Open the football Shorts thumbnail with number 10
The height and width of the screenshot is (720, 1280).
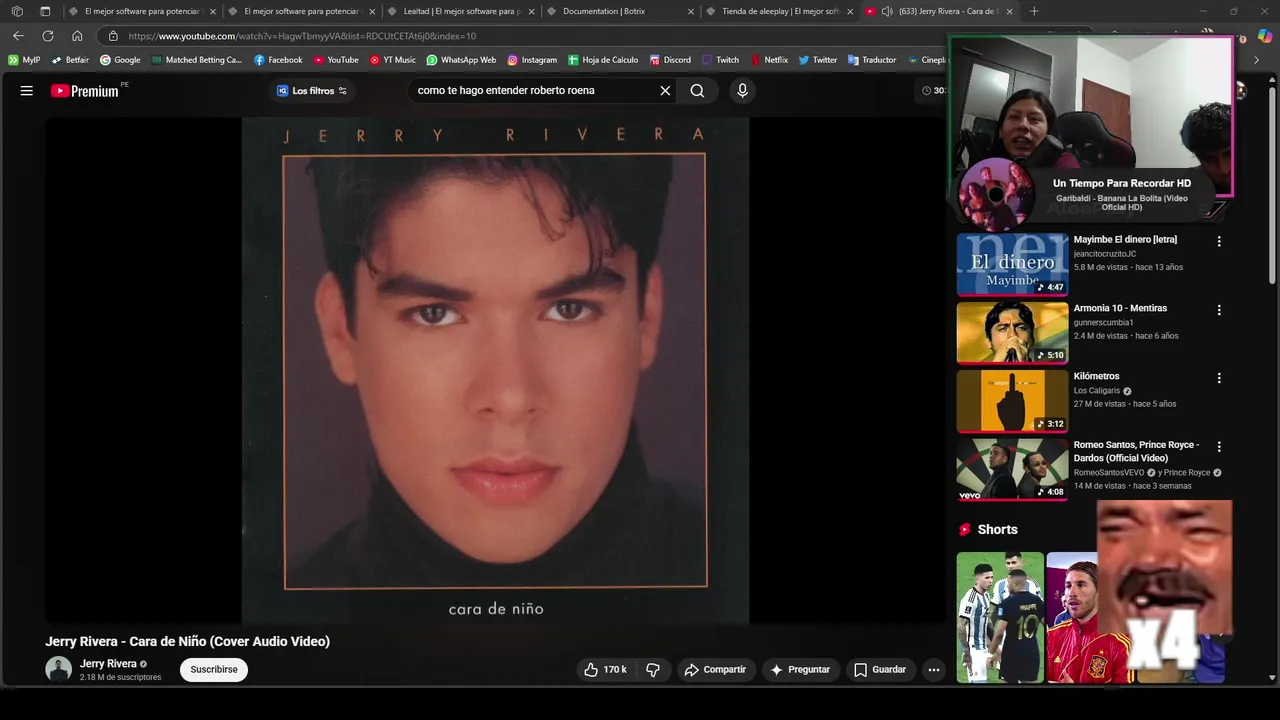(1000, 617)
